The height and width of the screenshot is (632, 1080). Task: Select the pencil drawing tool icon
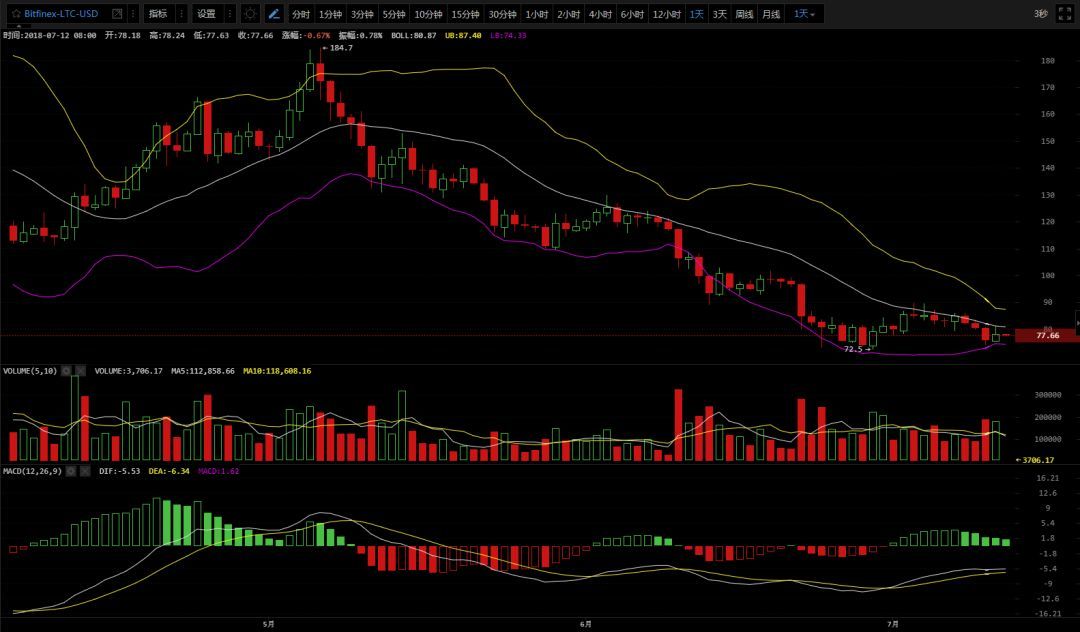point(273,14)
